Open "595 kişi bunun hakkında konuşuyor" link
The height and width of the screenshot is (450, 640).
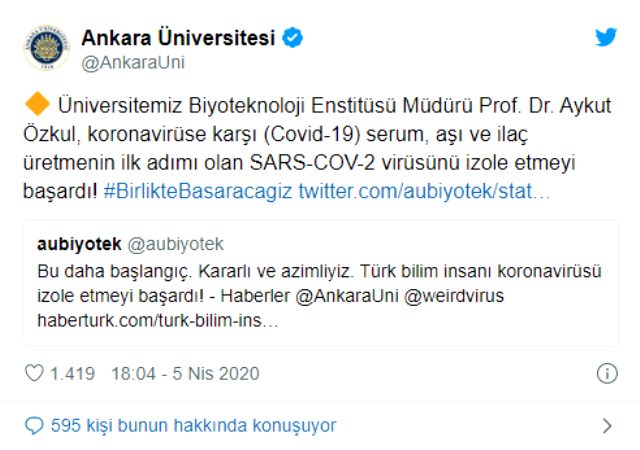pyautogui.click(x=194, y=426)
